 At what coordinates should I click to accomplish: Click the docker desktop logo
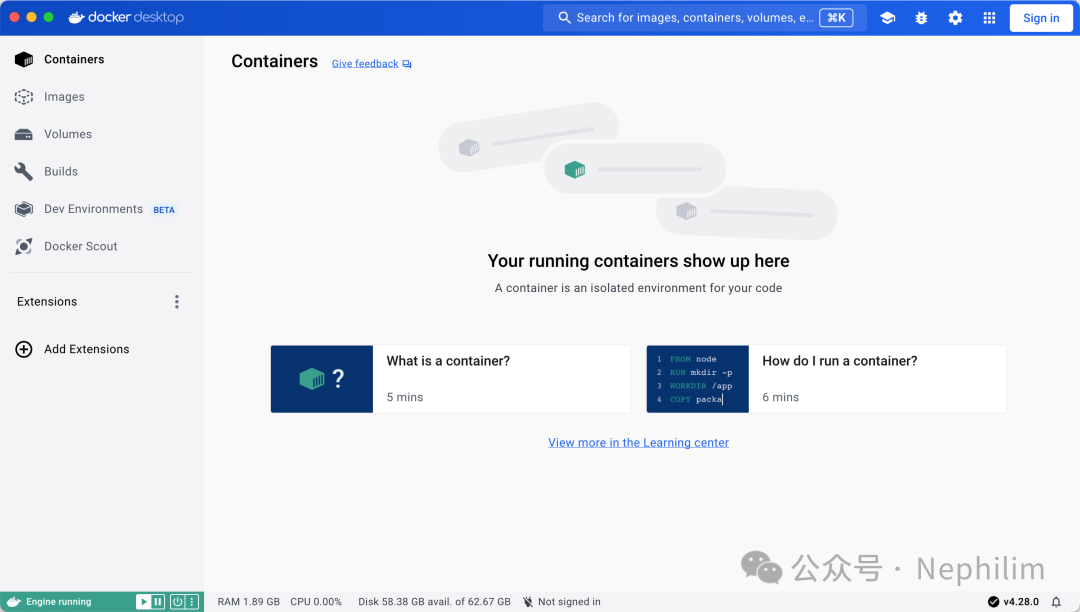pos(126,17)
